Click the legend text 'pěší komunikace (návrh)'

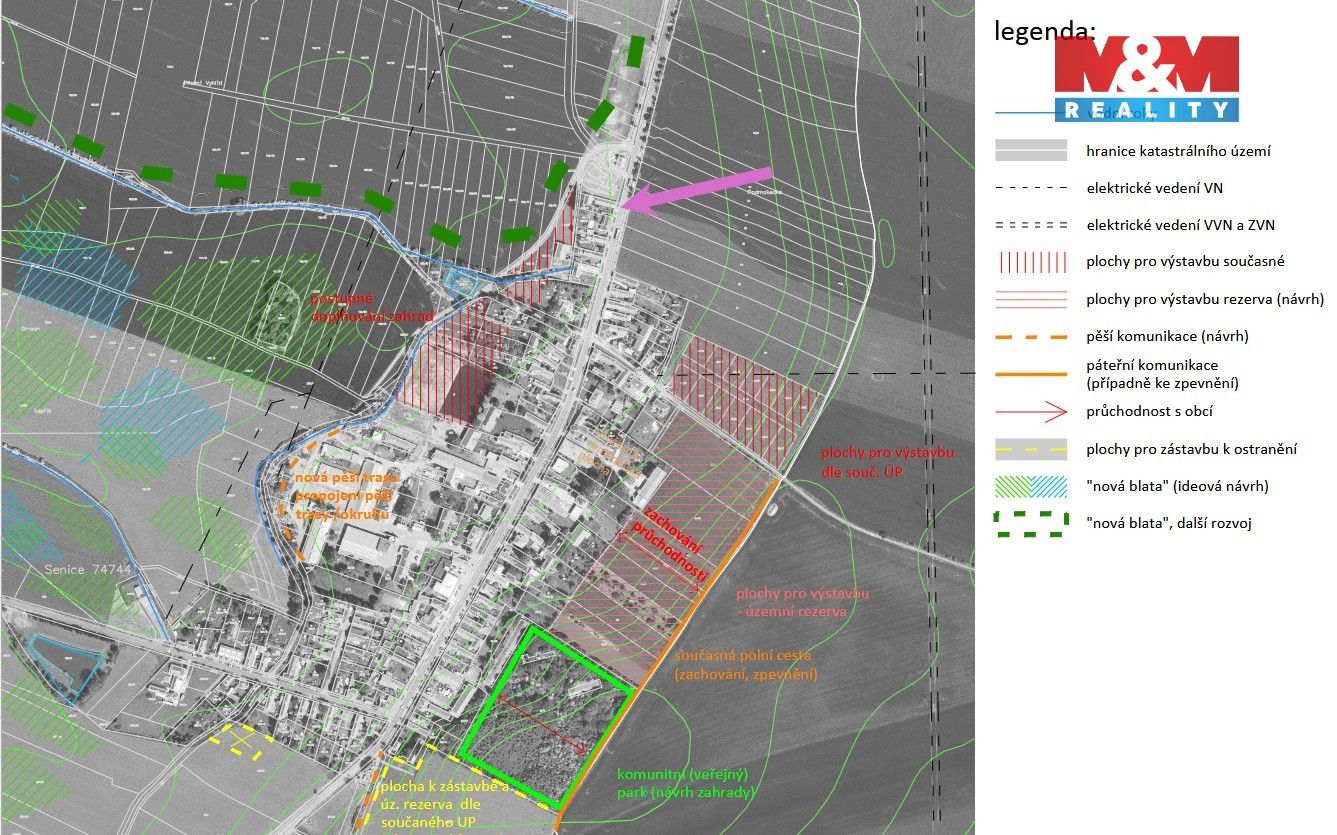tap(1169, 336)
